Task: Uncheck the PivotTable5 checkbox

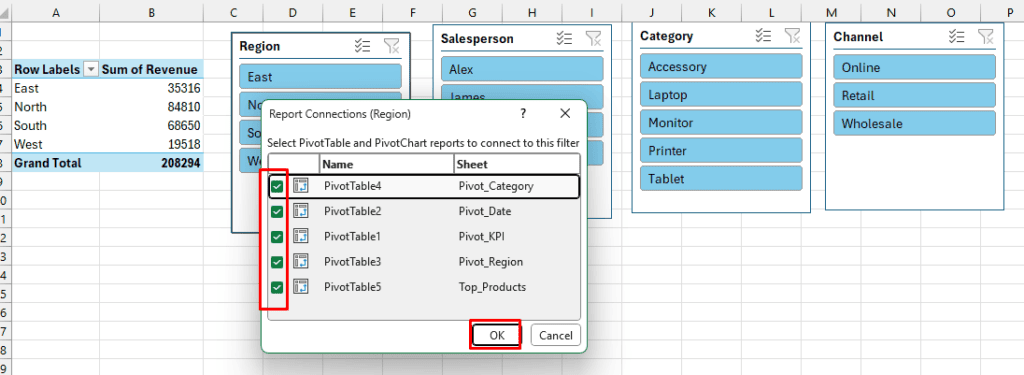Action: click(278, 287)
